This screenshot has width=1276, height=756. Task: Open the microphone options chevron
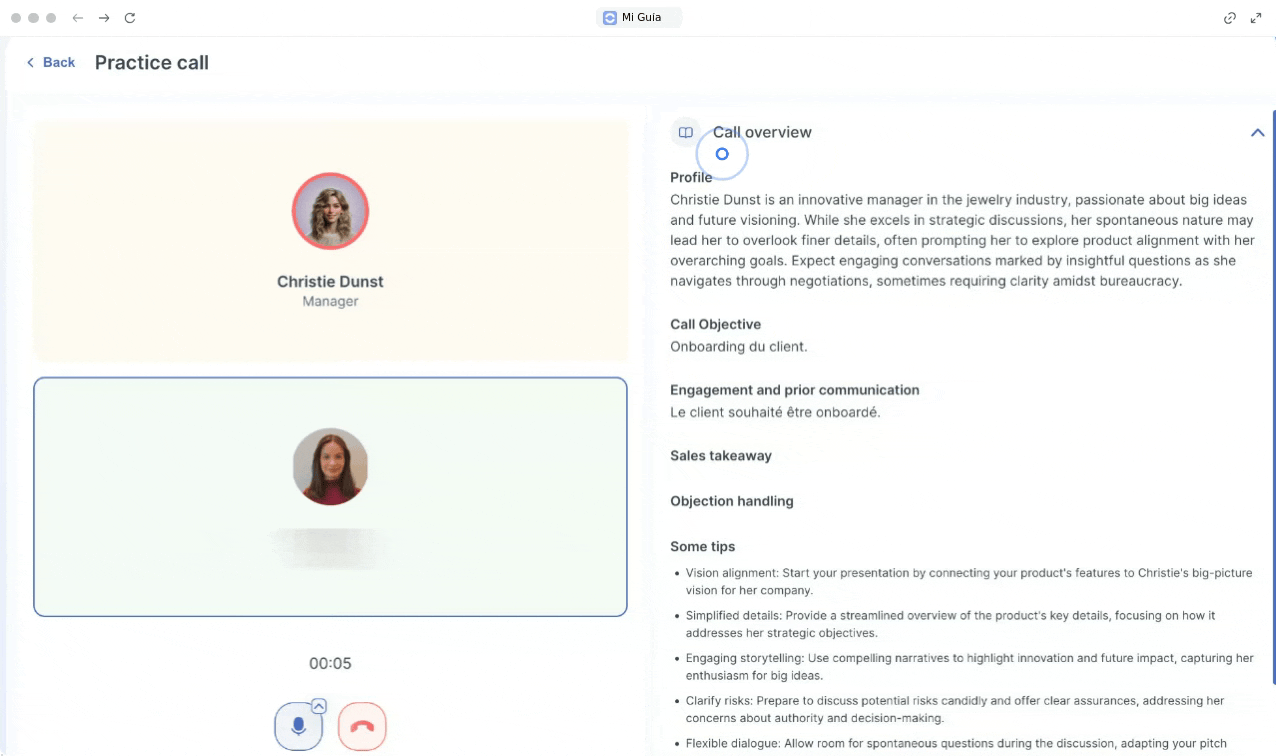click(x=319, y=706)
